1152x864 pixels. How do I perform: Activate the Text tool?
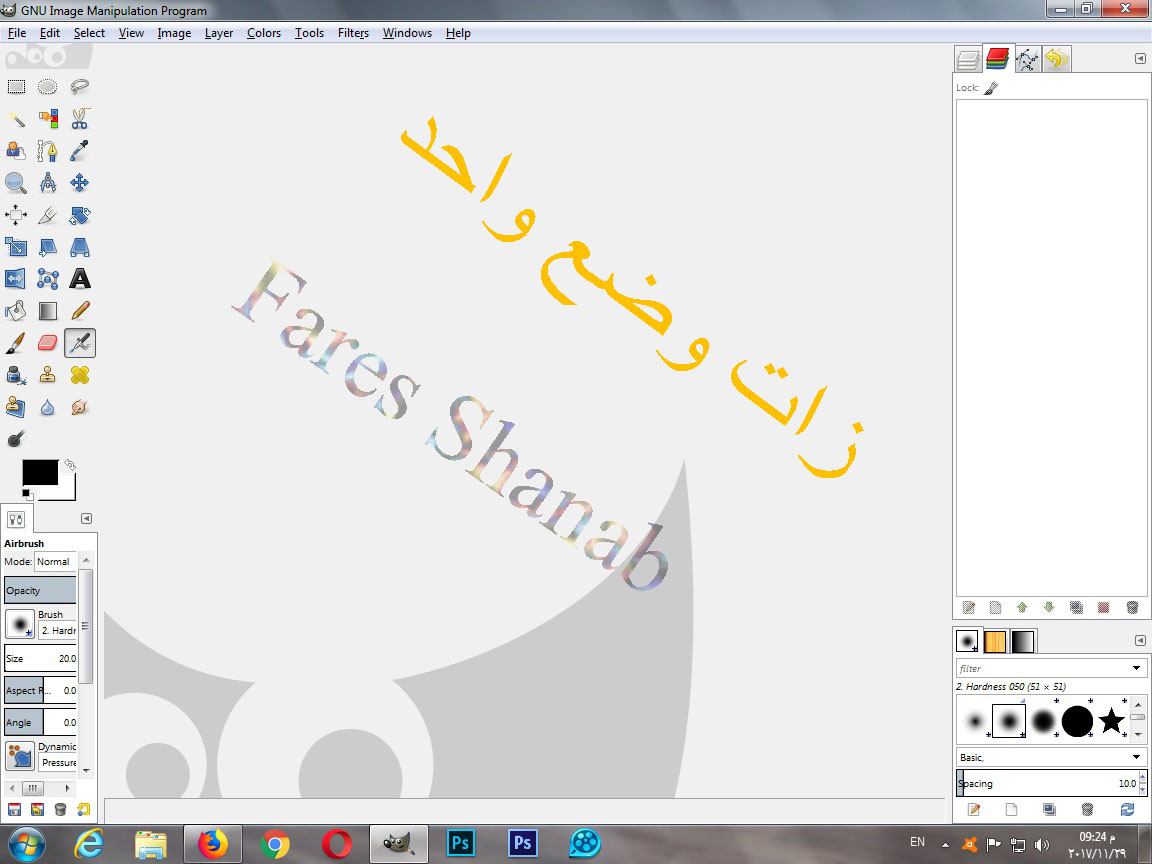click(80, 278)
